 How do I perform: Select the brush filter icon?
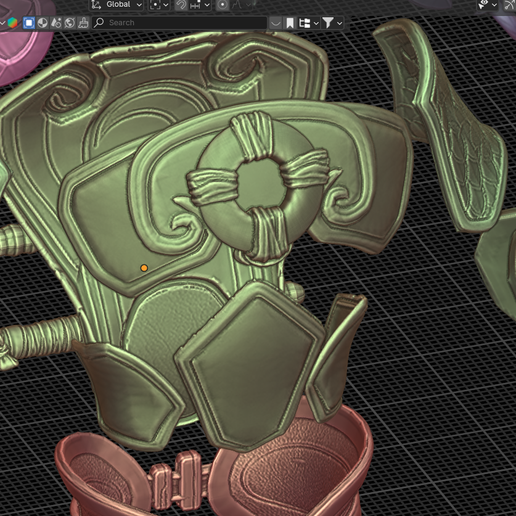(83, 23)
